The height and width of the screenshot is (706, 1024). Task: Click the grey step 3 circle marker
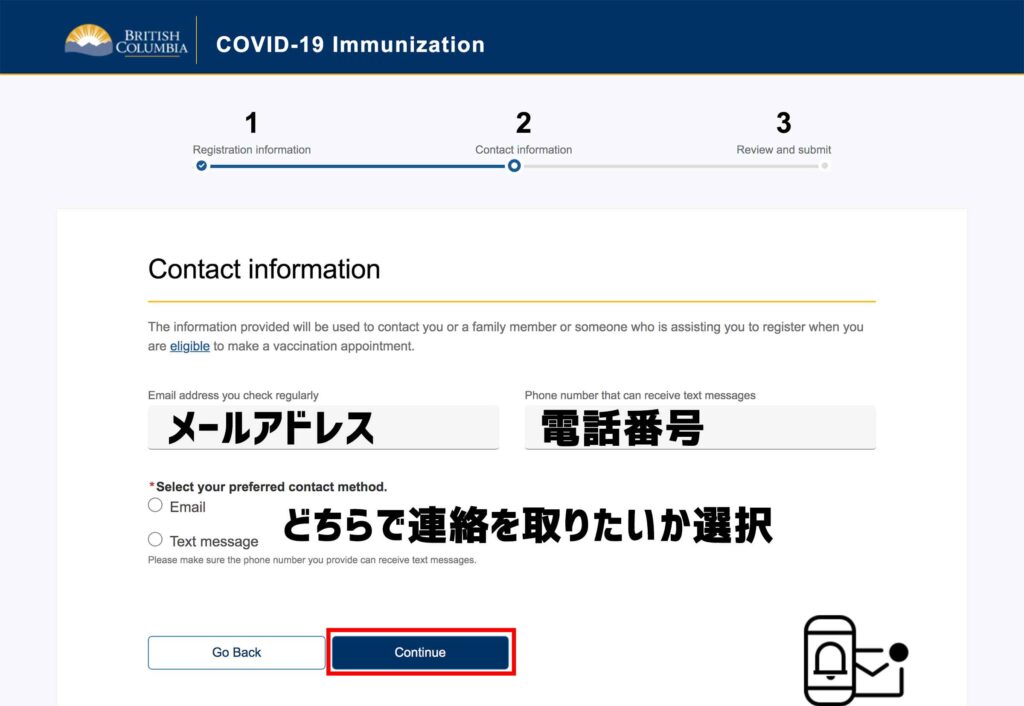tap(824, 166)
